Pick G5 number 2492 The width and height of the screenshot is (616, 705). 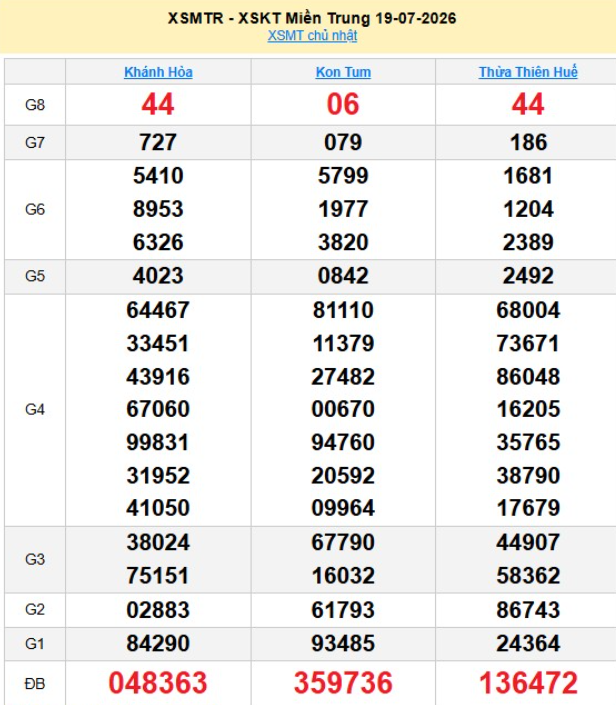click(x=528, y=276)
